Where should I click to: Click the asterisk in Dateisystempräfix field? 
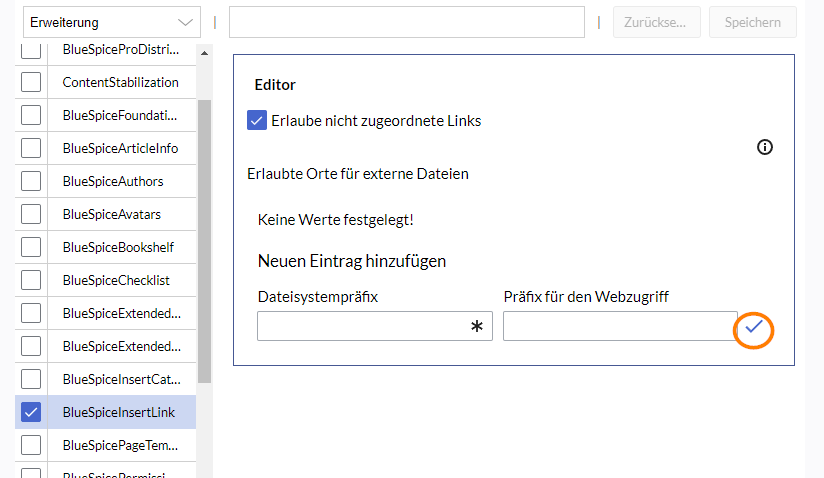click(477, 327)
